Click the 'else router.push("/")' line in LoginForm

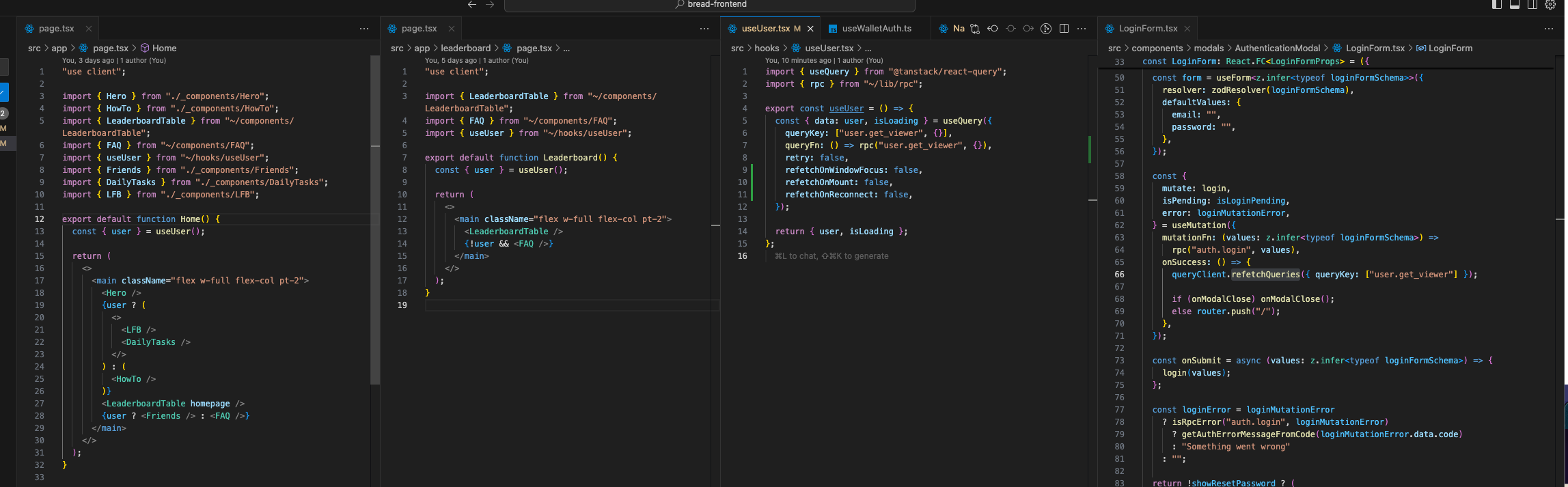1226,311
